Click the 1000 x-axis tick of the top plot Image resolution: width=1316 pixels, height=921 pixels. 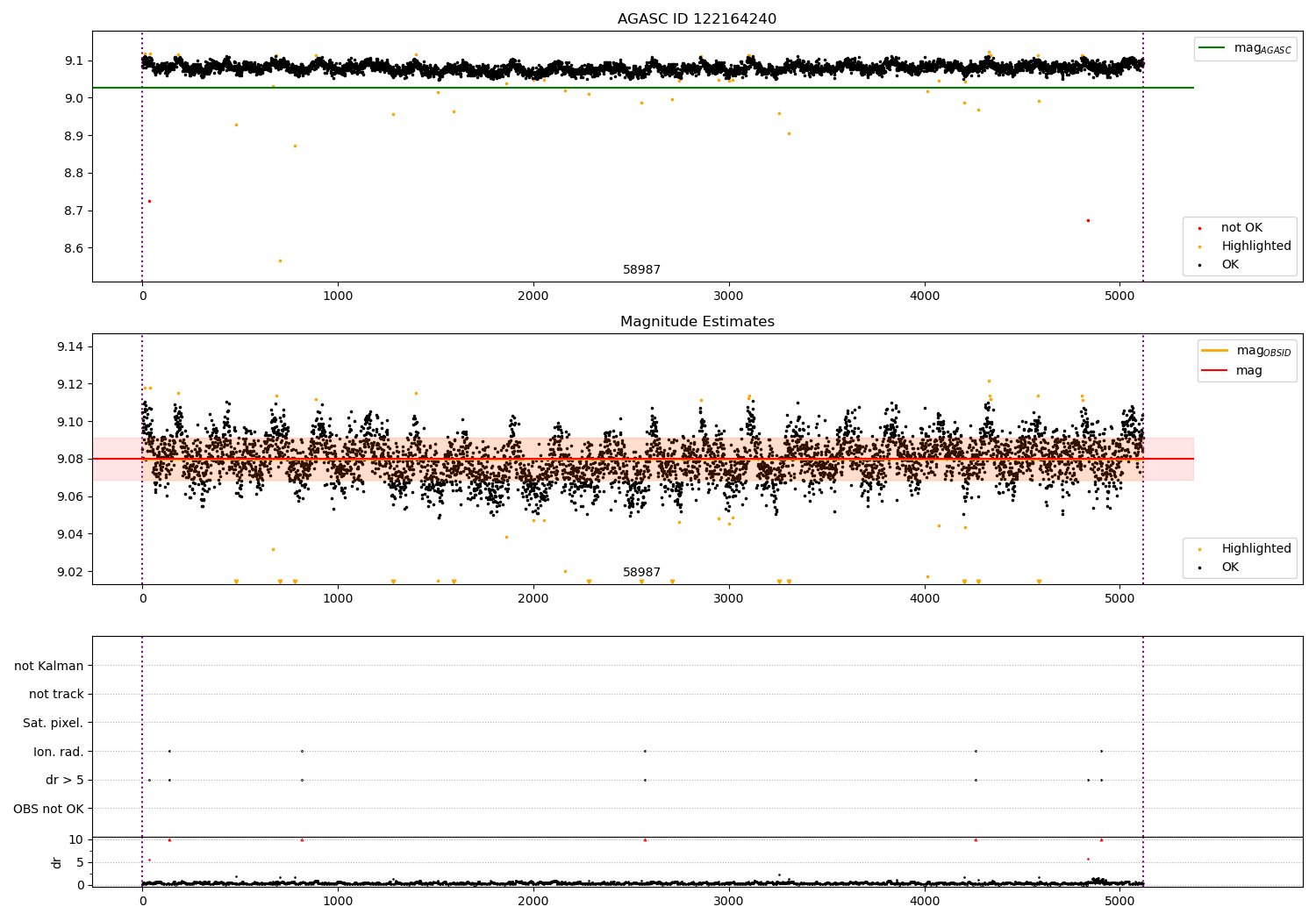pyautogui.click(x=338, y=296)
